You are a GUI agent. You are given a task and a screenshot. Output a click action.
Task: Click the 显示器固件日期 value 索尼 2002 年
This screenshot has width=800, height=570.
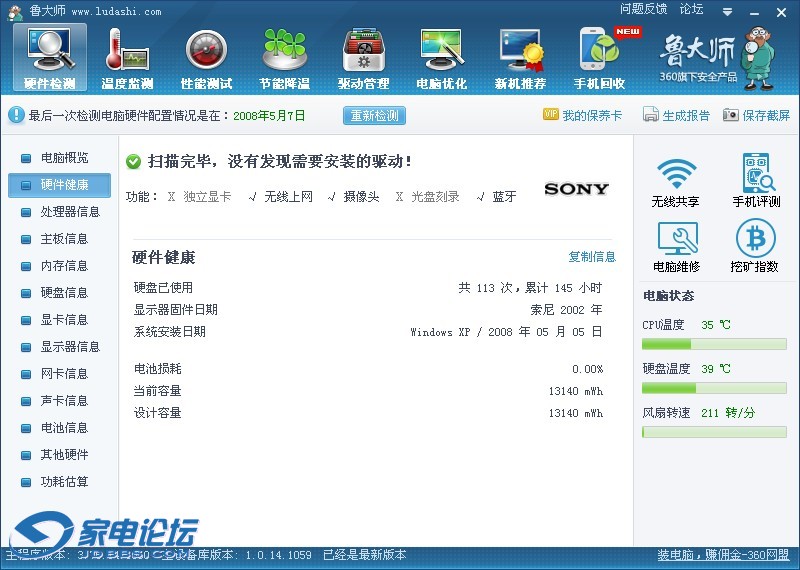pyautogui.click(x=566, y=310)
